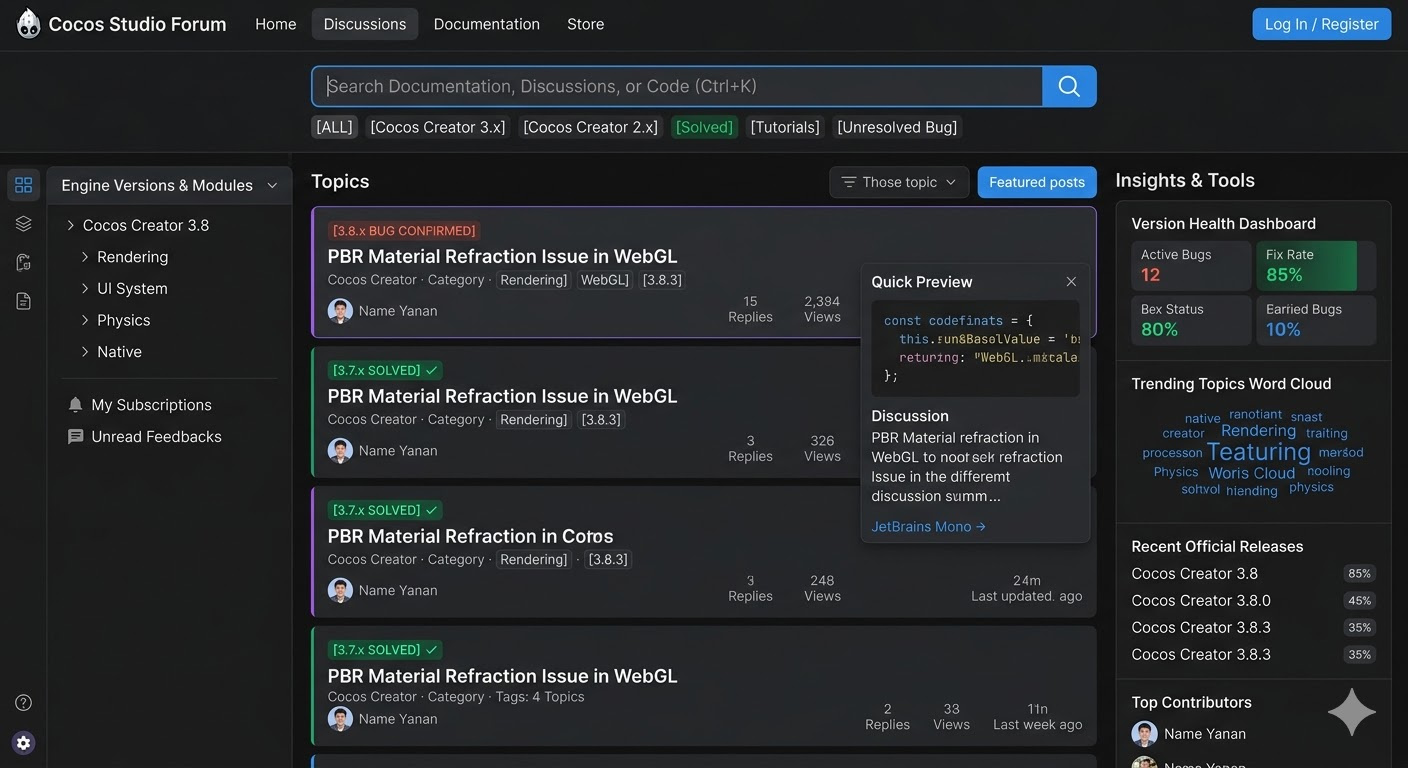Open settings using the gear icon
Viewport: 1408px width, 768px height.
pos(24,743)
